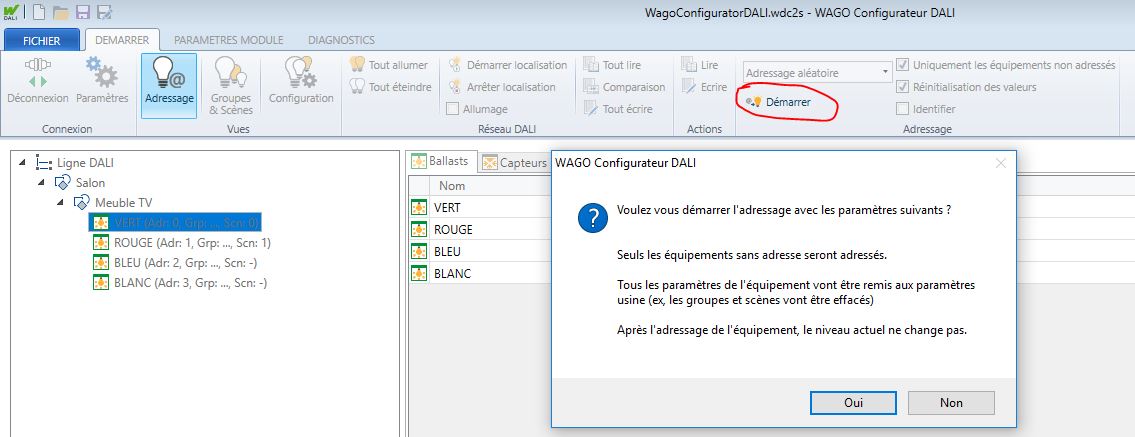Click the Déconnexion icon
Image resolution: width=1135 pixels, height=437 pixels.
tap(38, 73)
